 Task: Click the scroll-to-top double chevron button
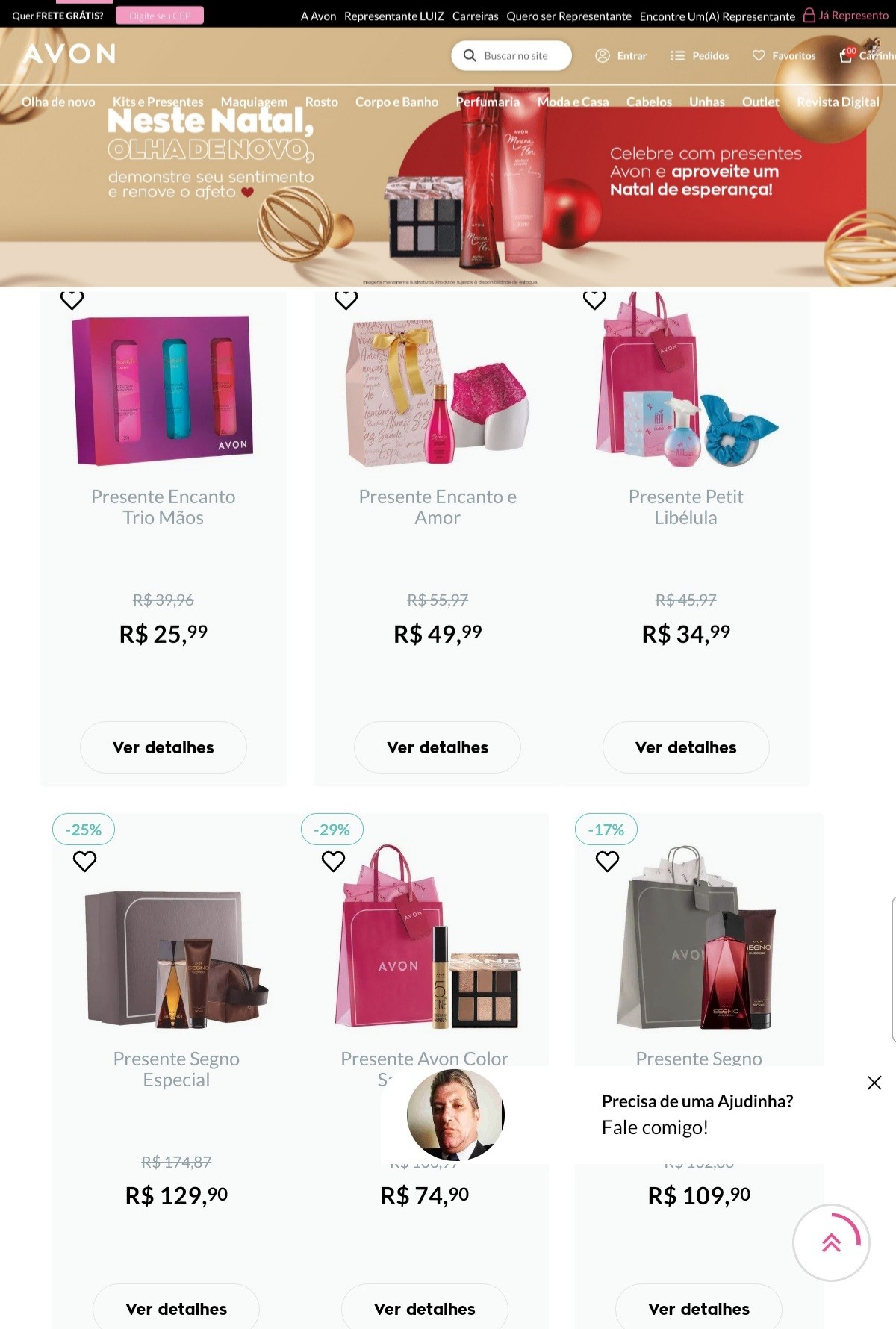[831, 1242]
